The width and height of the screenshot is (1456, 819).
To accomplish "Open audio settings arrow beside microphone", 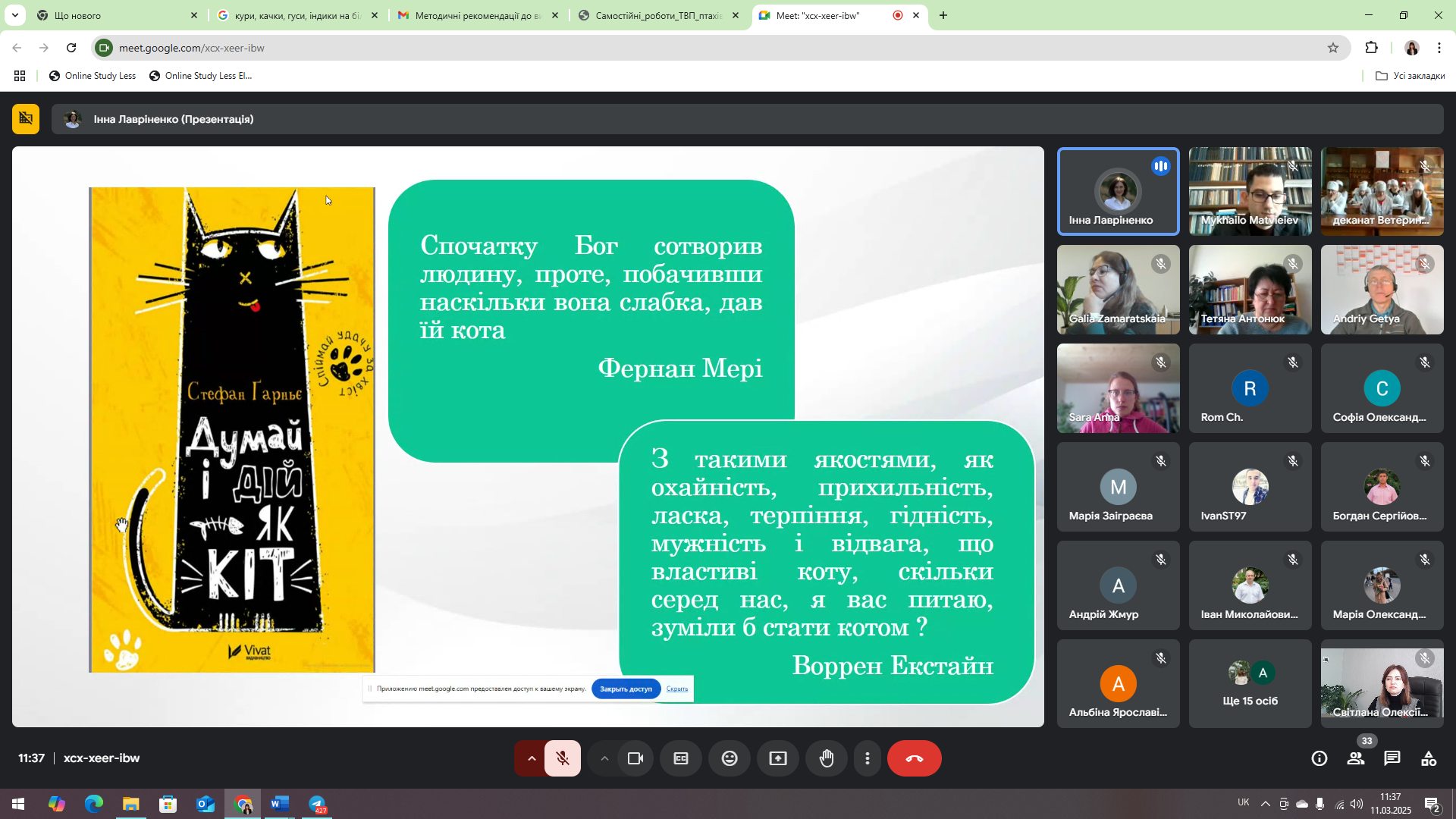I will 532,758.
